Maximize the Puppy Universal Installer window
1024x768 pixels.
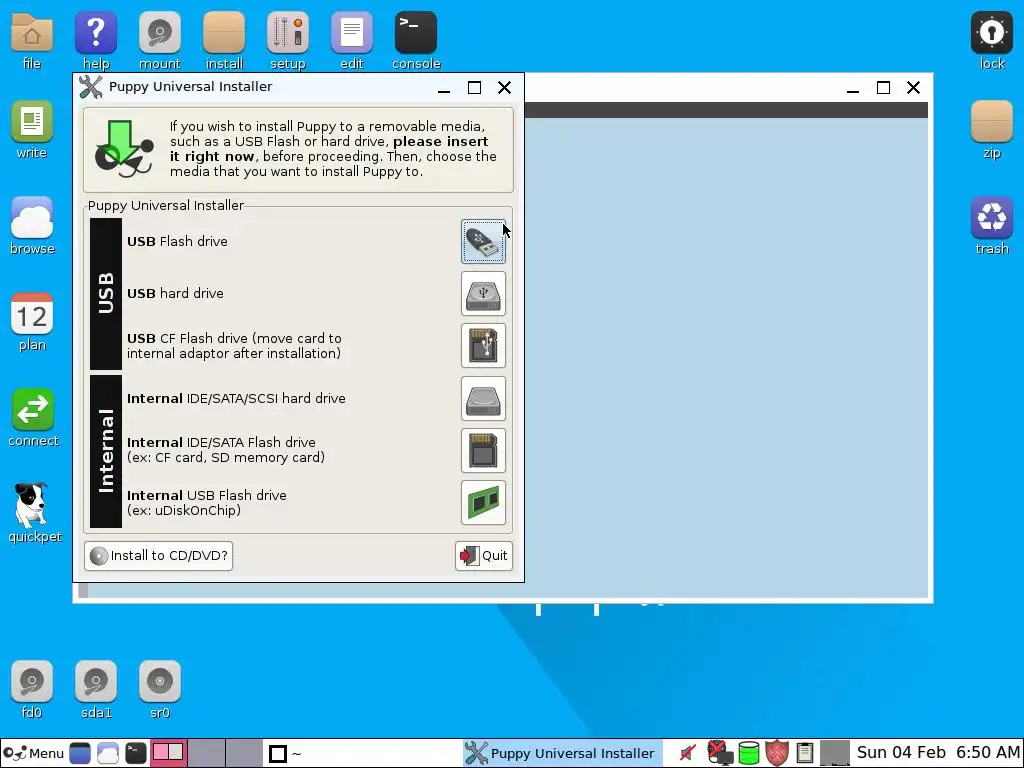(474, 88)
